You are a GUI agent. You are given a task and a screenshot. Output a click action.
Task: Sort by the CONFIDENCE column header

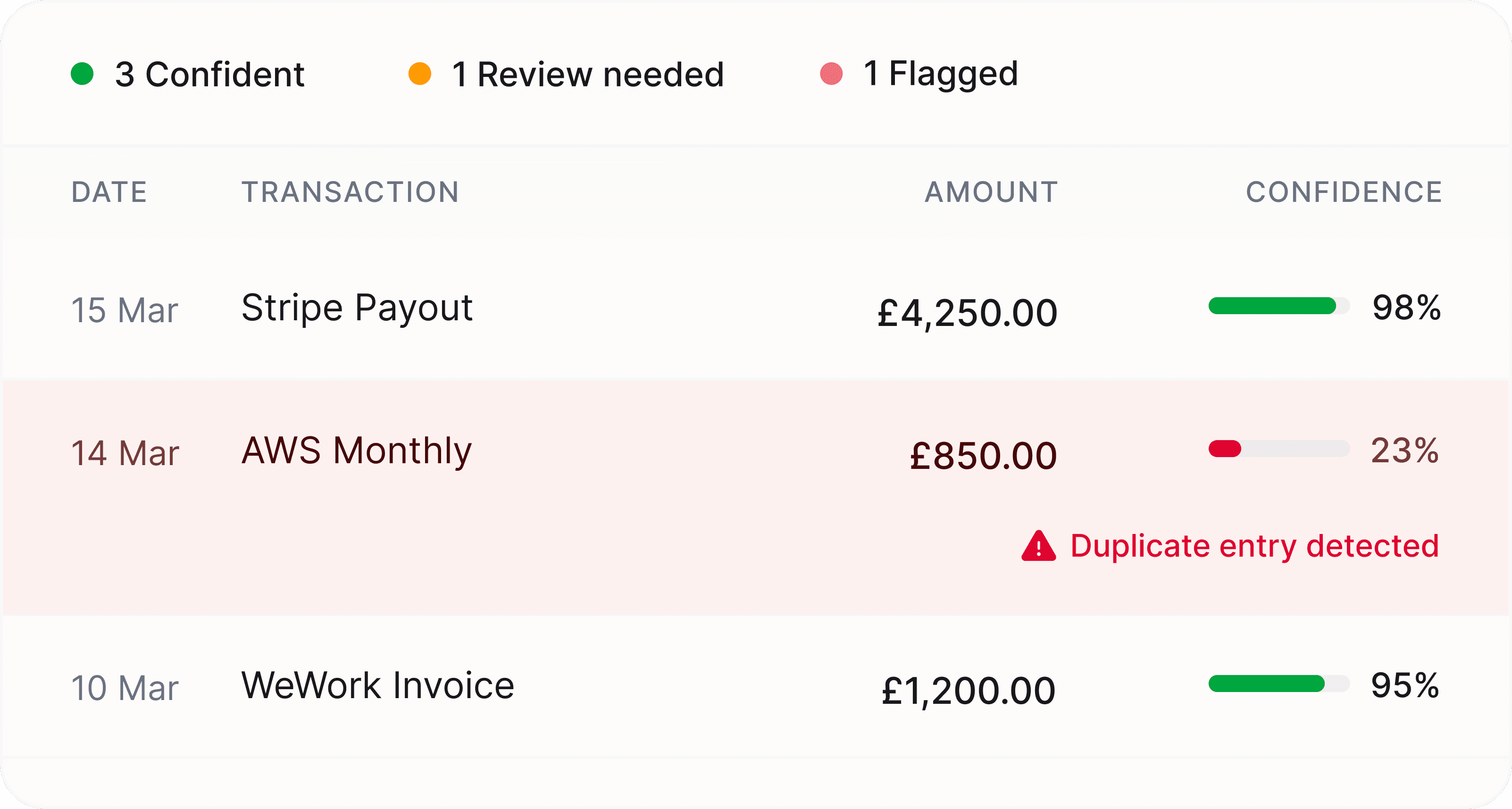click(1344, 192)
